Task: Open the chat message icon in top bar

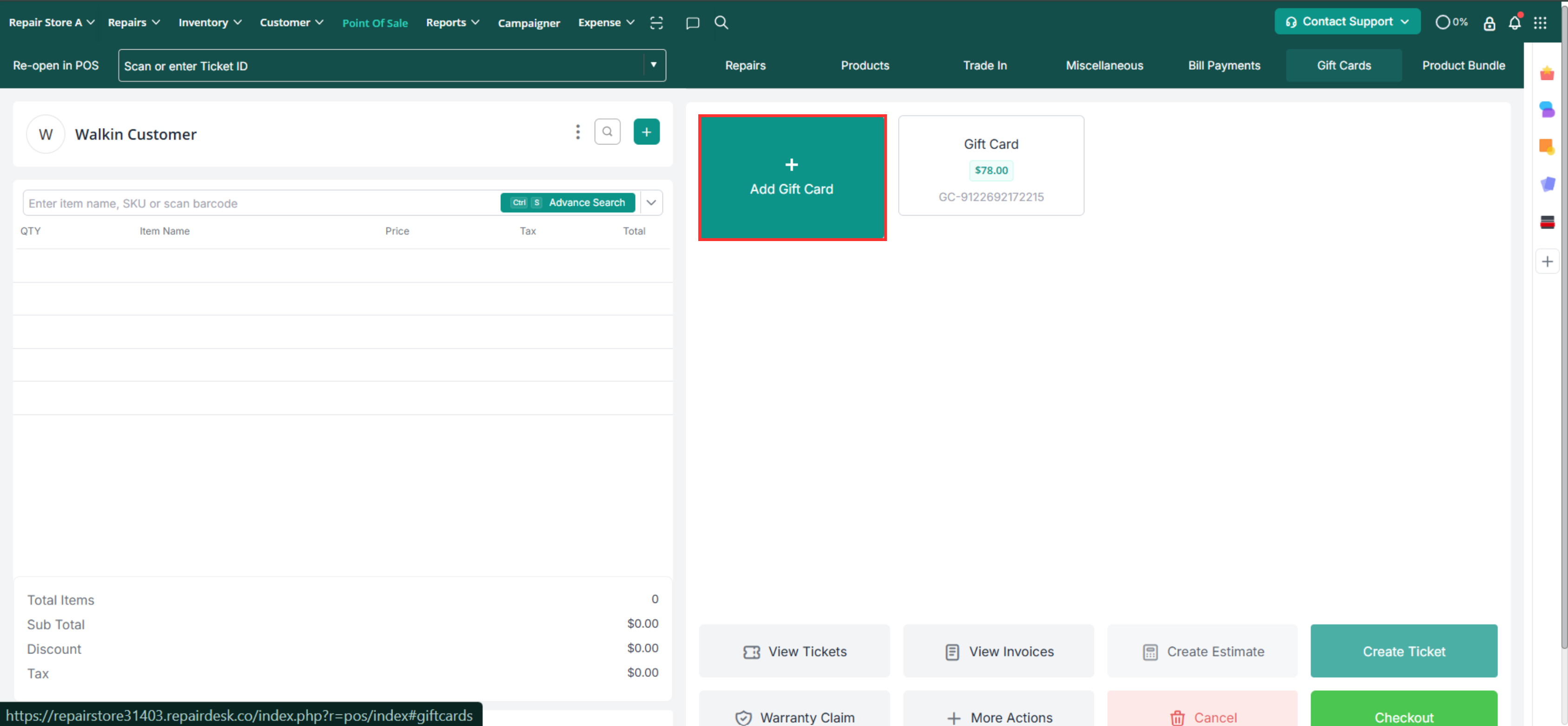Action: click(692, 23)
